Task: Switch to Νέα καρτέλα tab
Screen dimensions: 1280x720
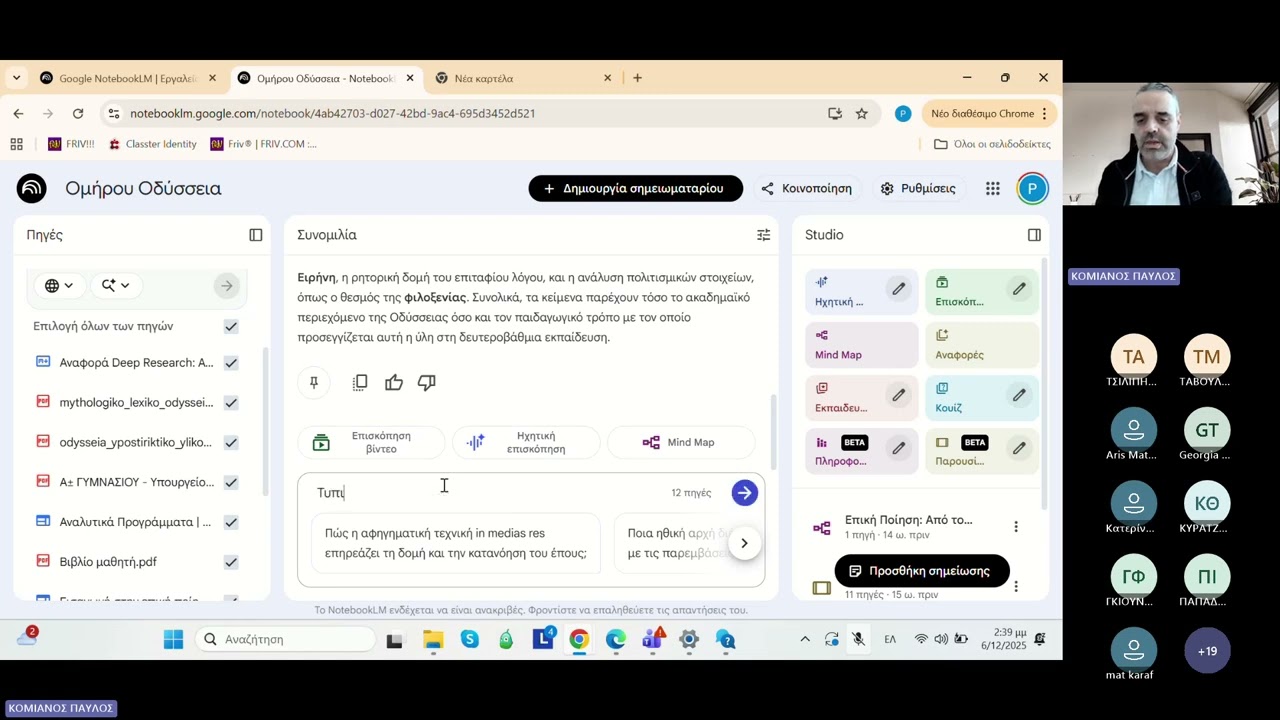Action: click(524, 78)
